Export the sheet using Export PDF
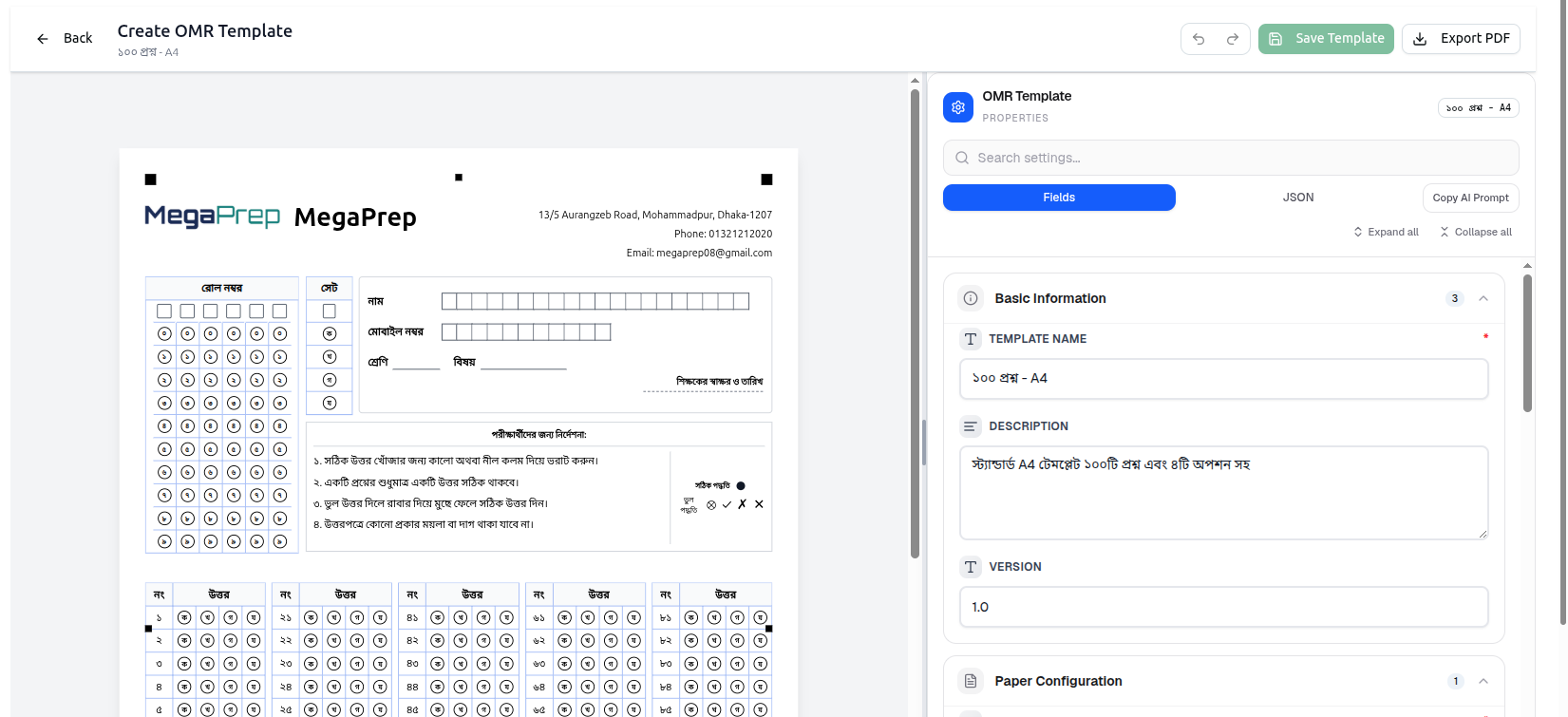 click(x=1461, y=39)
